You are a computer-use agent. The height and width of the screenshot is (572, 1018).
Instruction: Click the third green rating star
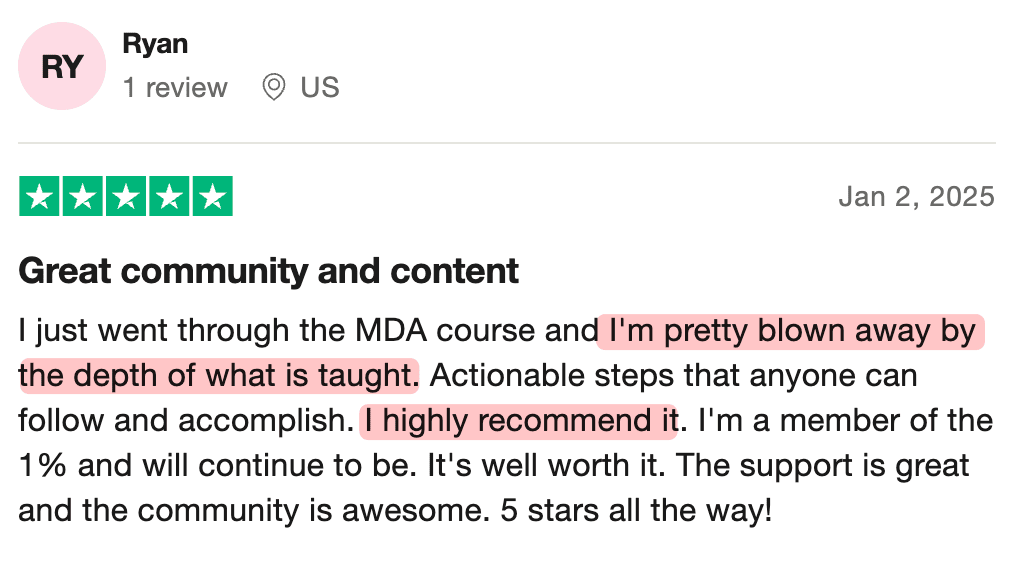tap(126, 196)
